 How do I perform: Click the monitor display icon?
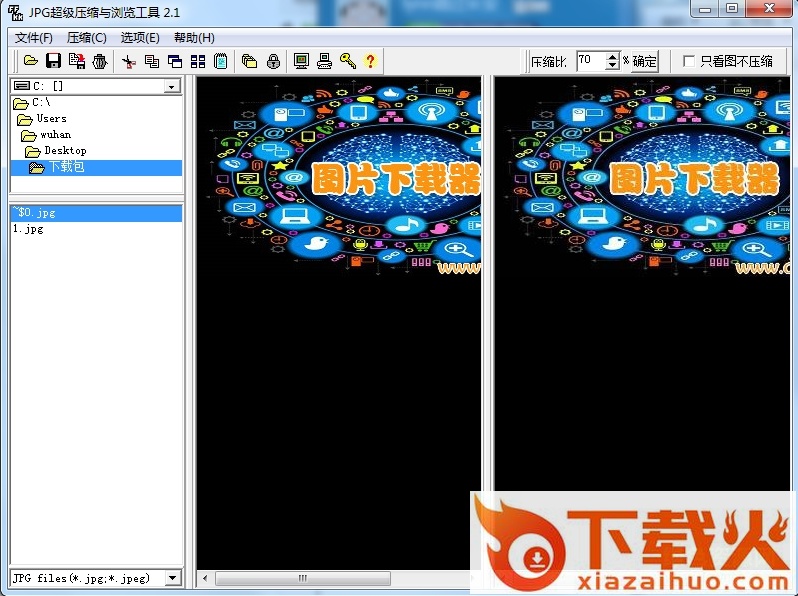tap(301, 61)
